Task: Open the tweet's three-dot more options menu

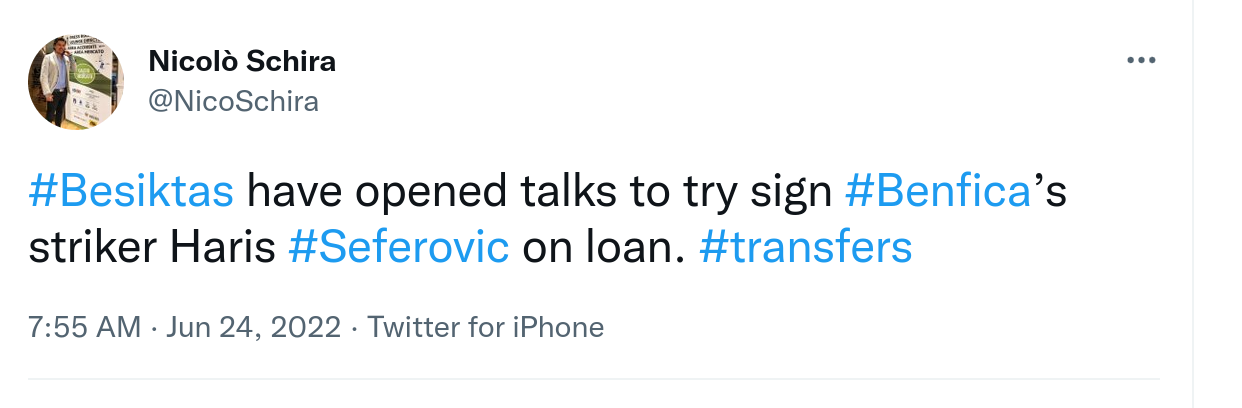Action: 1140,61
